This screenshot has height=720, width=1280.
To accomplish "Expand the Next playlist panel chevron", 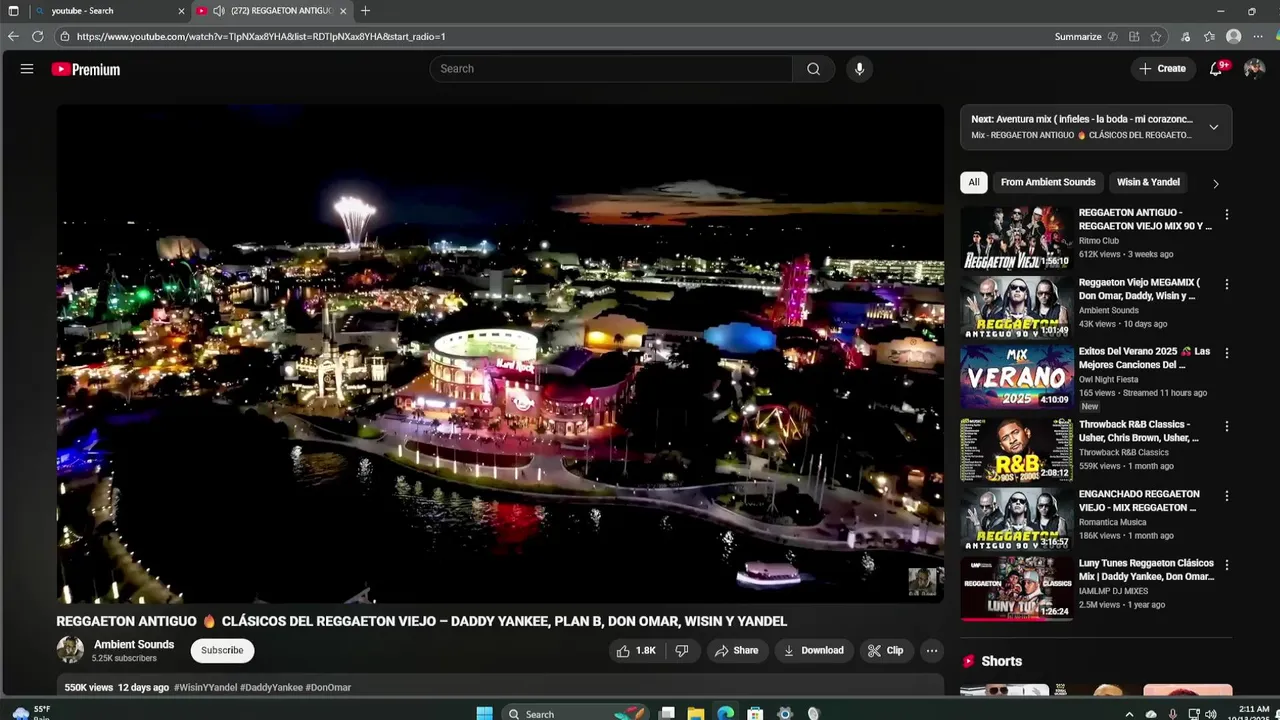I will [x=1213, y=127].
